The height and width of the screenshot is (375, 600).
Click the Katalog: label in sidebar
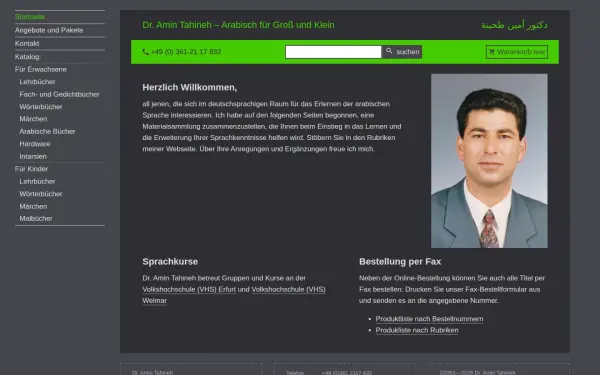pyautogui.click(x=28, y=57)
